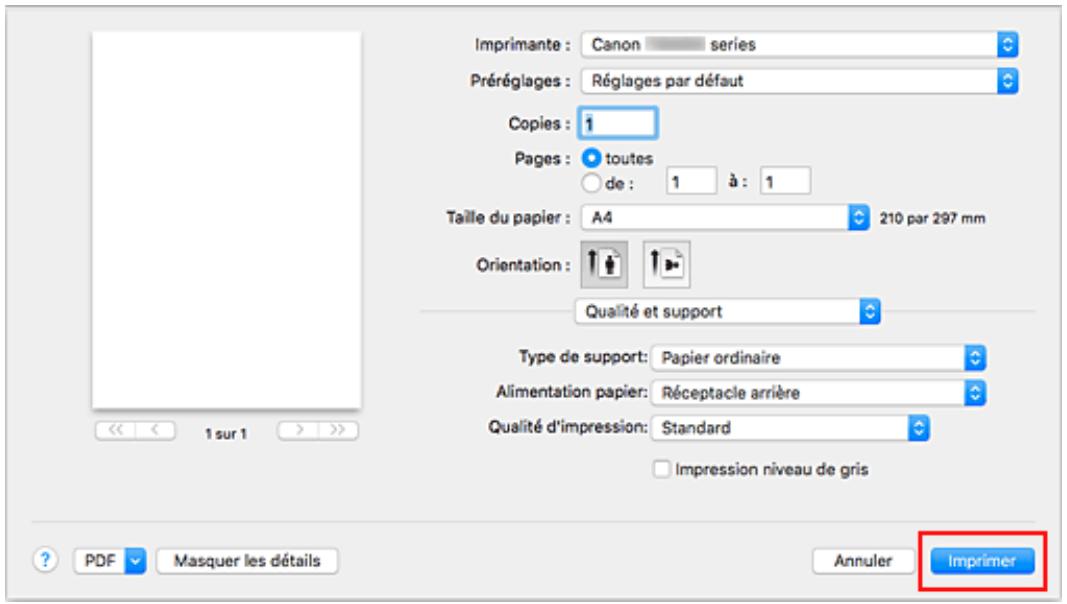Viewport: 1067px width, 604px height.
Task: Open the Imprimante dropdown
Action: [800, 45]
